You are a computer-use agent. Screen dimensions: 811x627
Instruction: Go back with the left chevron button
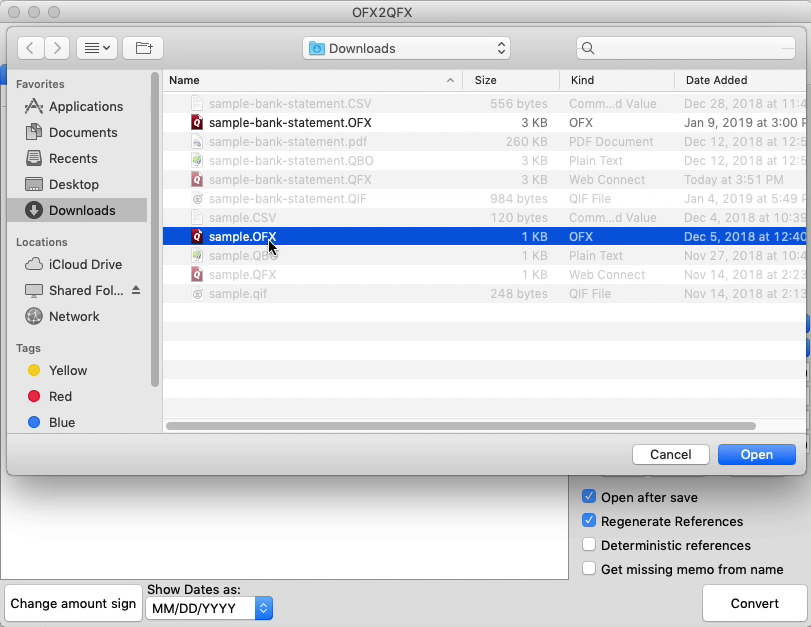click(31, 48)
